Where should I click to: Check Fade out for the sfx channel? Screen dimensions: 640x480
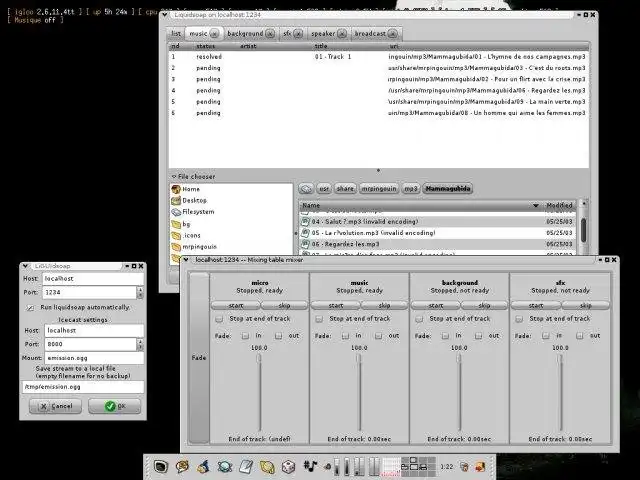(x=580, y=336)
